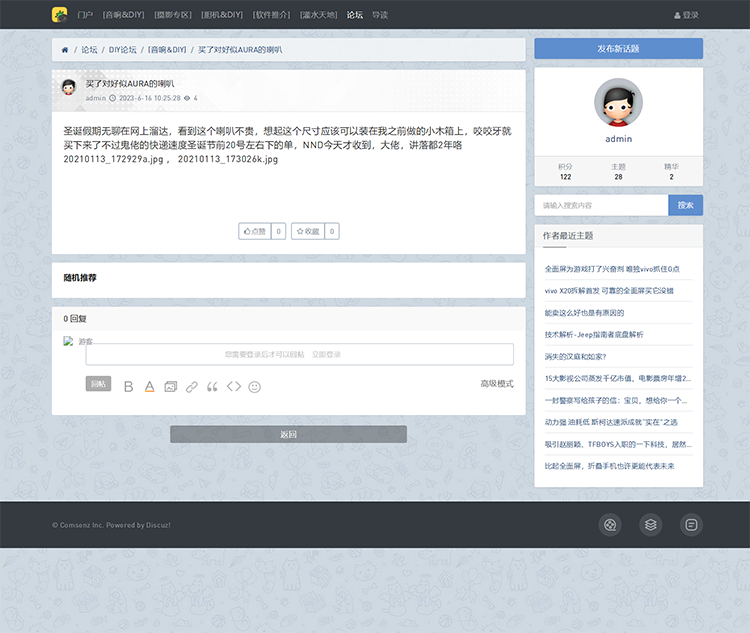Click the 主题 28 stat
Viewport: 750px width, 633px height.
coord(618,172)
